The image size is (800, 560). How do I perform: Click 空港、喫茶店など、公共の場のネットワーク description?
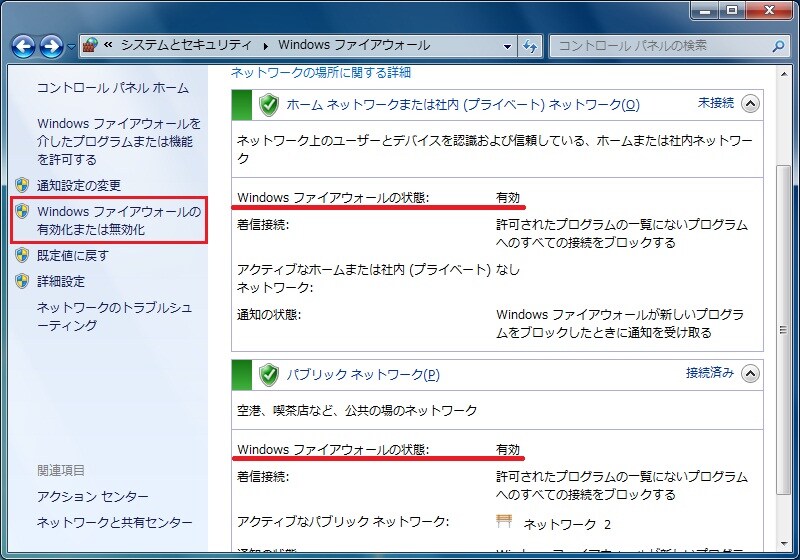357,411
